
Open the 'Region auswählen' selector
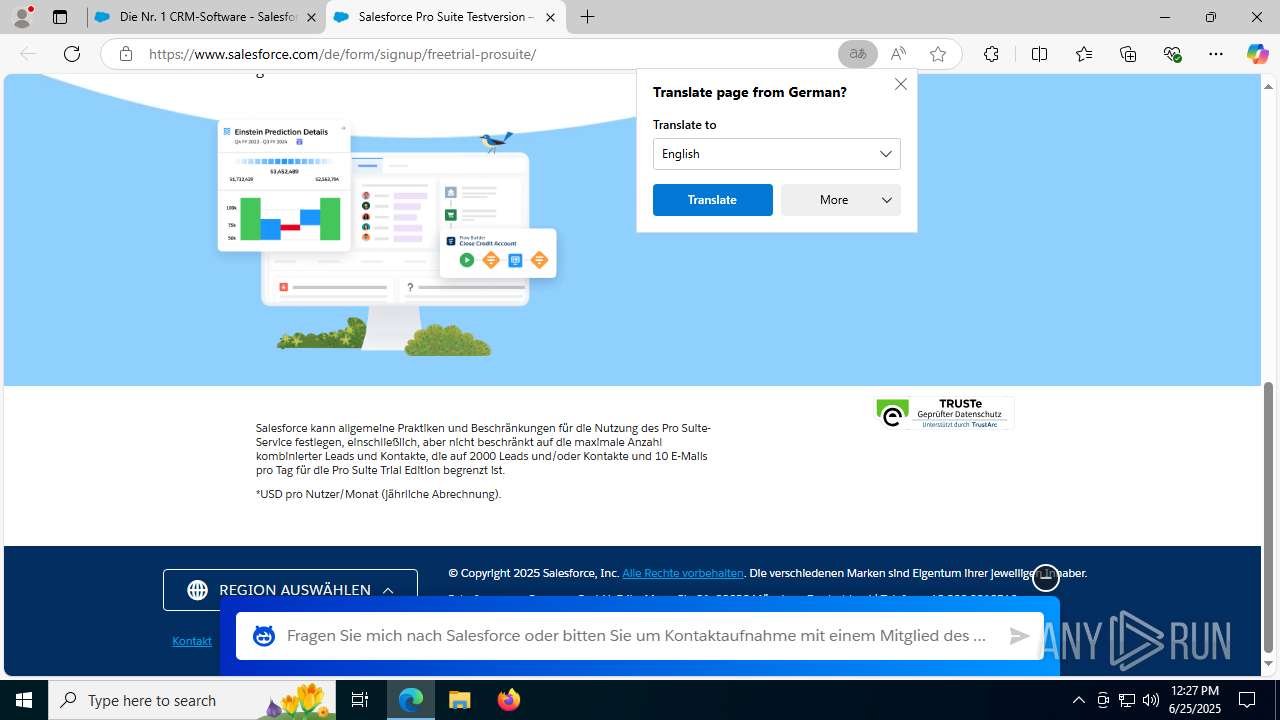coord(290,590)
